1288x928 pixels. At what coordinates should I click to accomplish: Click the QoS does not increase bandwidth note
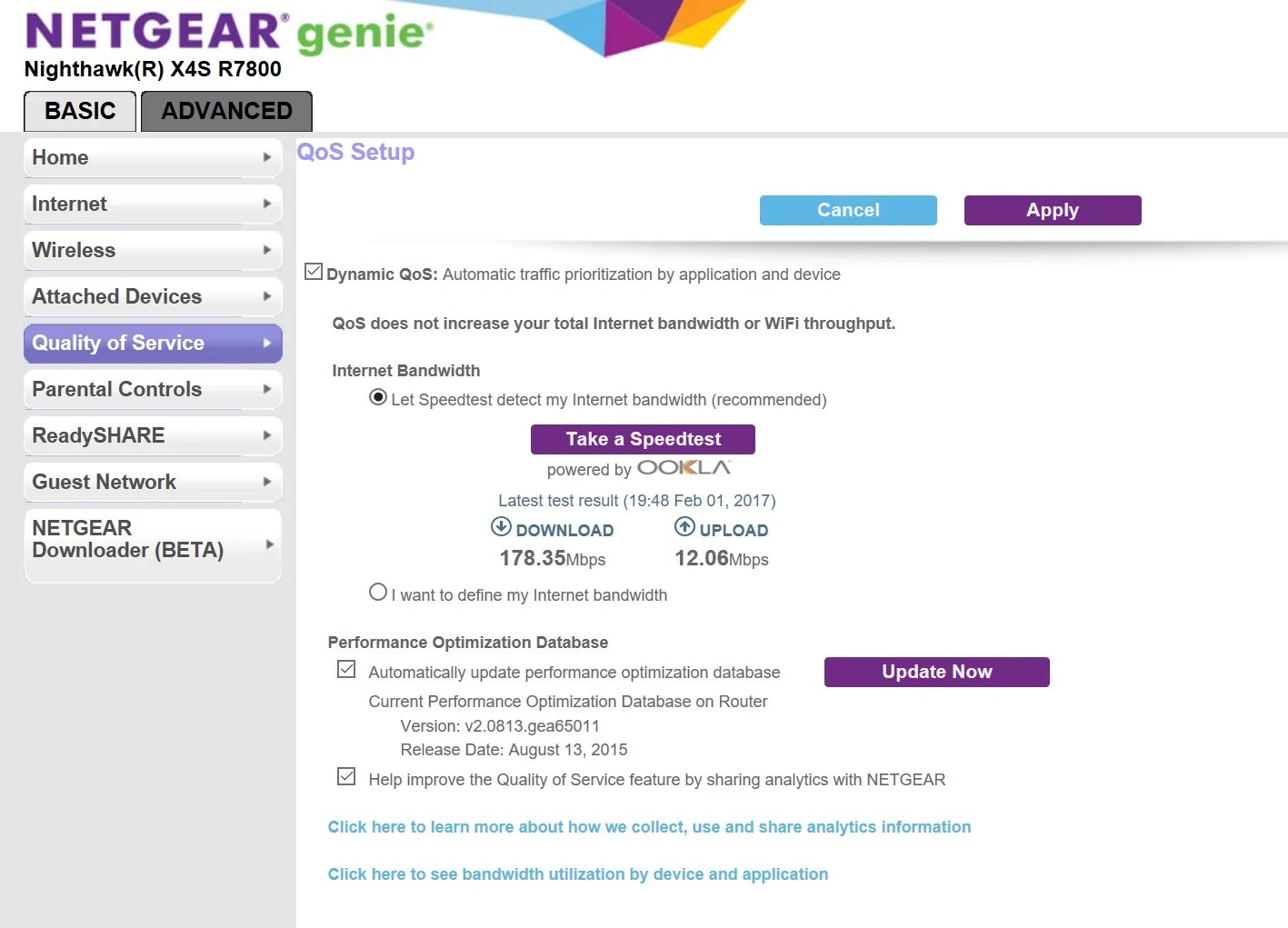614,324
